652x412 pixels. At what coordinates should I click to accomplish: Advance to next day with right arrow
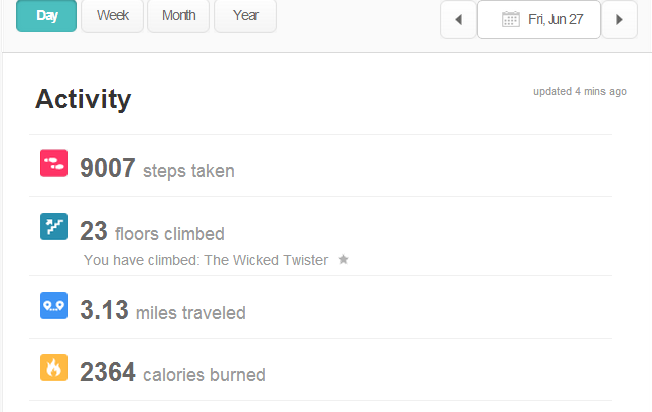[x=619, y=19]
